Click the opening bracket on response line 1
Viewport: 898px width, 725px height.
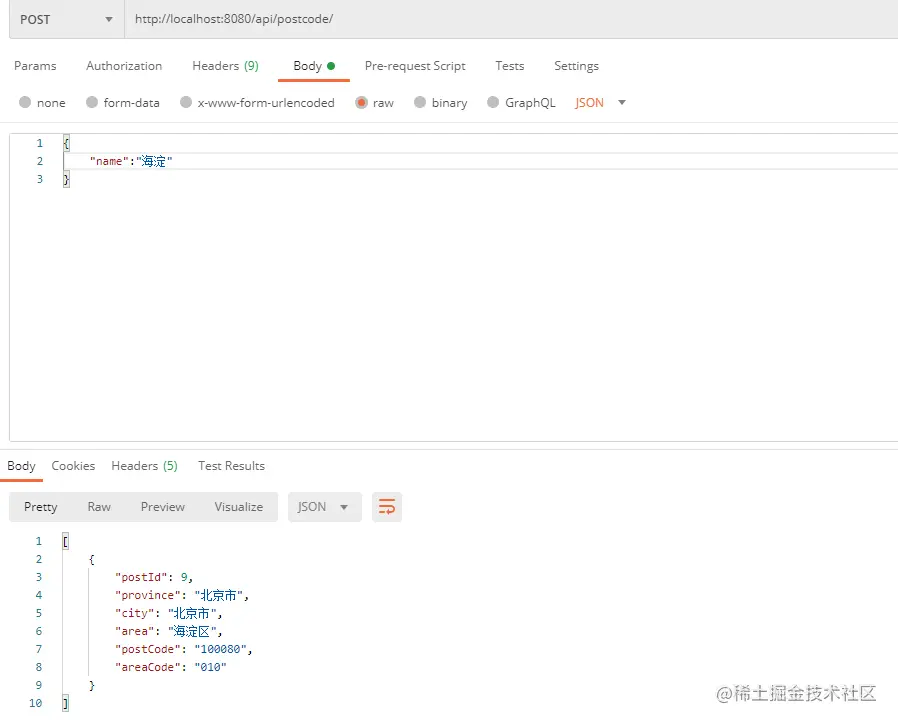point(65,541)
